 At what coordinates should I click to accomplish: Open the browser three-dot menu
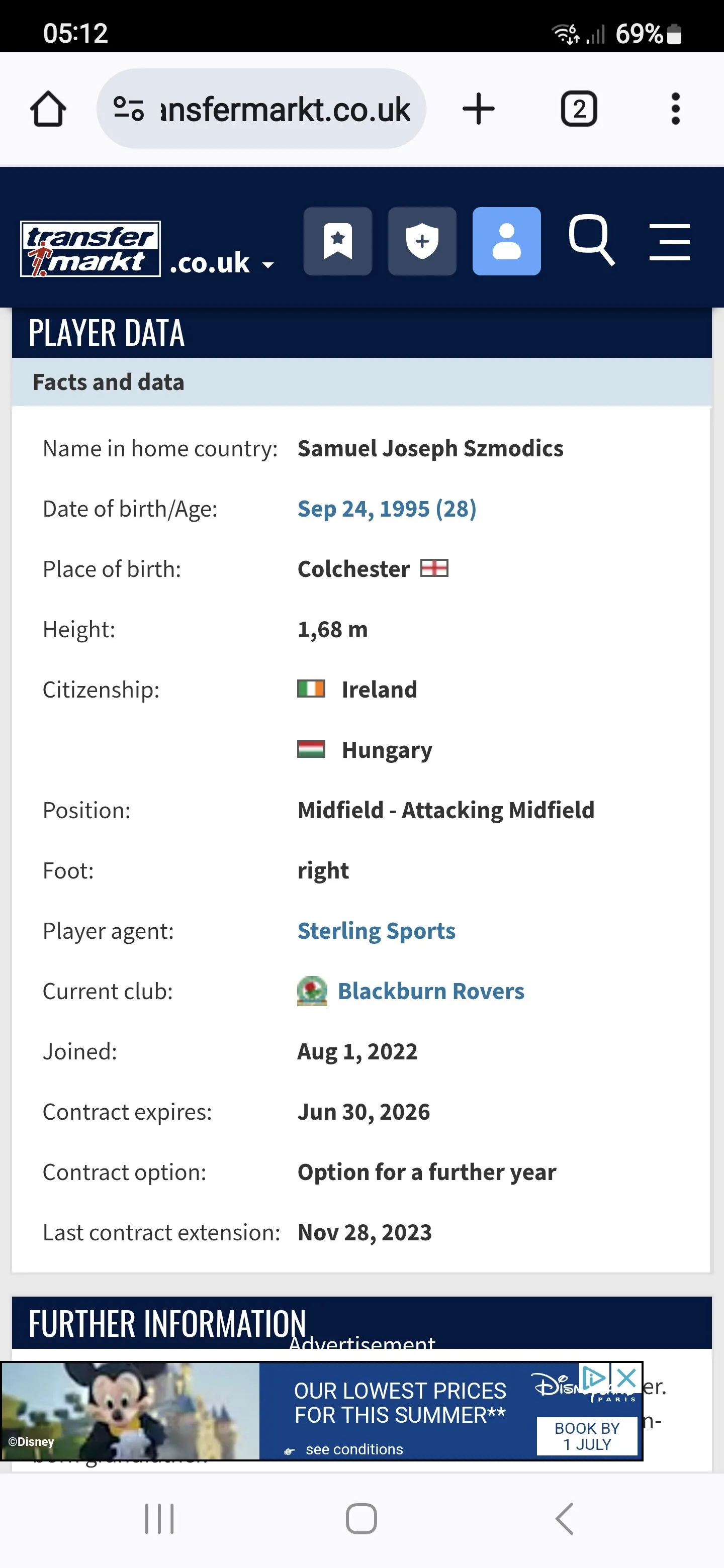click(x=675, y=110)
